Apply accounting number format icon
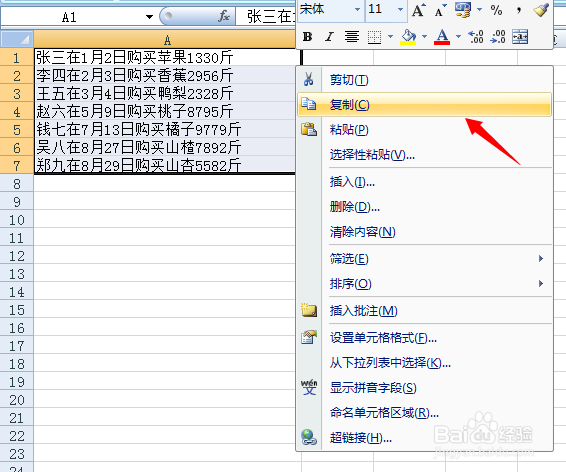This screenshot has height=472, width=566. [463, 10]
